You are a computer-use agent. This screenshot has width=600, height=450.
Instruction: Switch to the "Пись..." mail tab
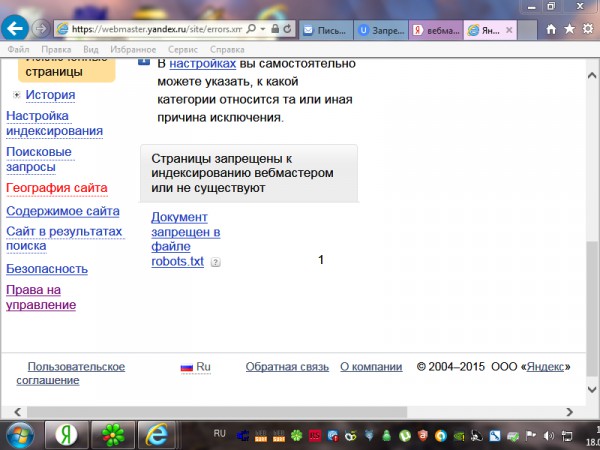[x=326, y=30]
